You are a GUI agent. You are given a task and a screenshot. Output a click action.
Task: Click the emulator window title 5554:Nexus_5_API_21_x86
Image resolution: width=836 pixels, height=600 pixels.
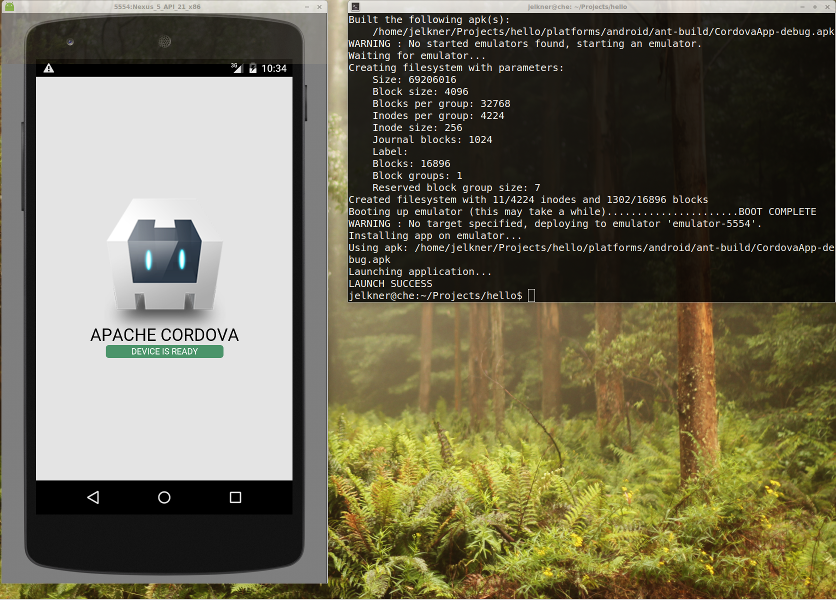click(157, 6)
